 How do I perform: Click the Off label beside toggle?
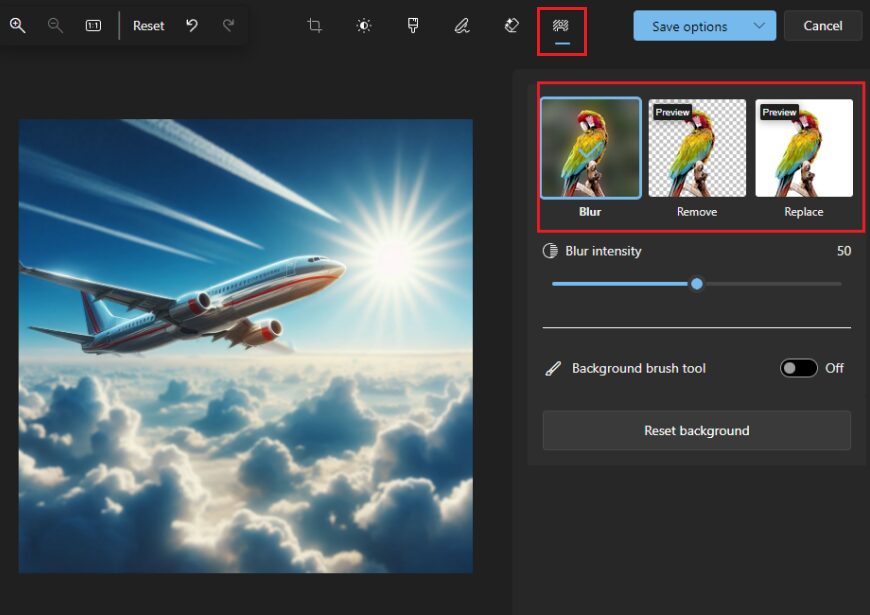[834, 368]
